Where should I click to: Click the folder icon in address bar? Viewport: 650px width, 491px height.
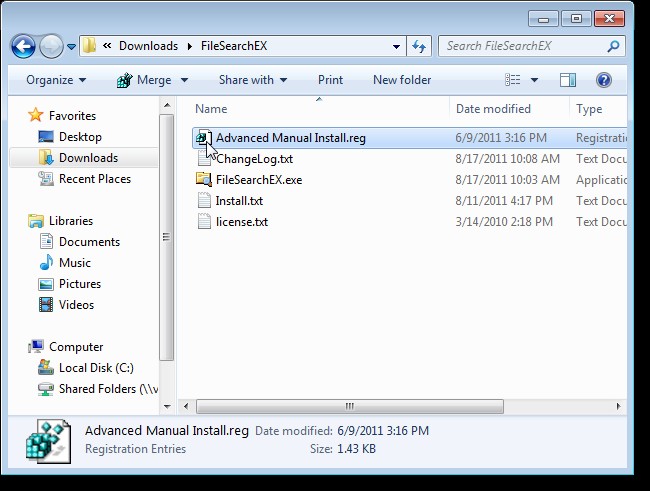(x=89, y=46)
